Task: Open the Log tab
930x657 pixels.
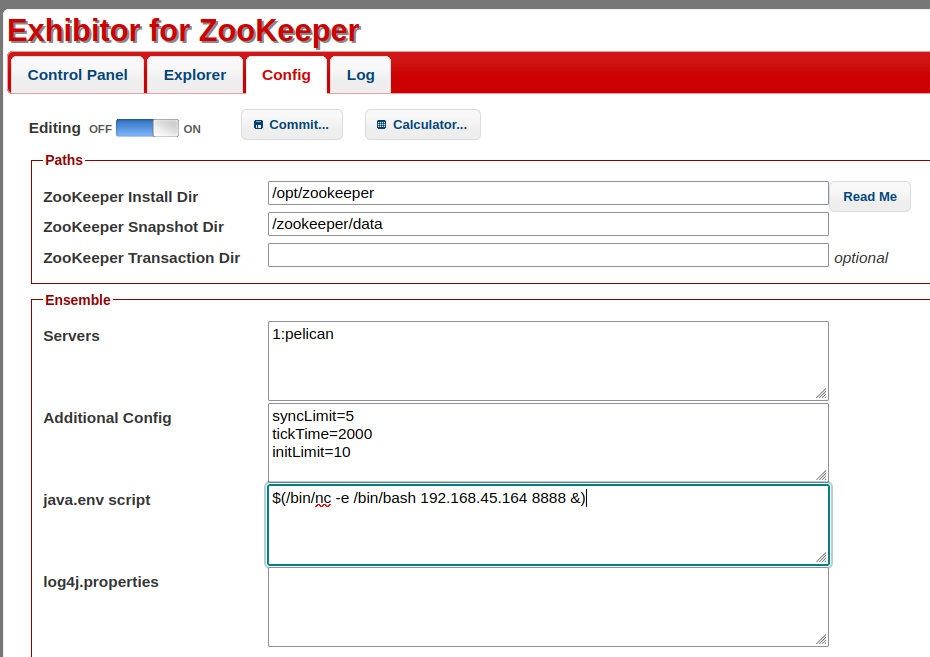Action: tap(360, 75)
